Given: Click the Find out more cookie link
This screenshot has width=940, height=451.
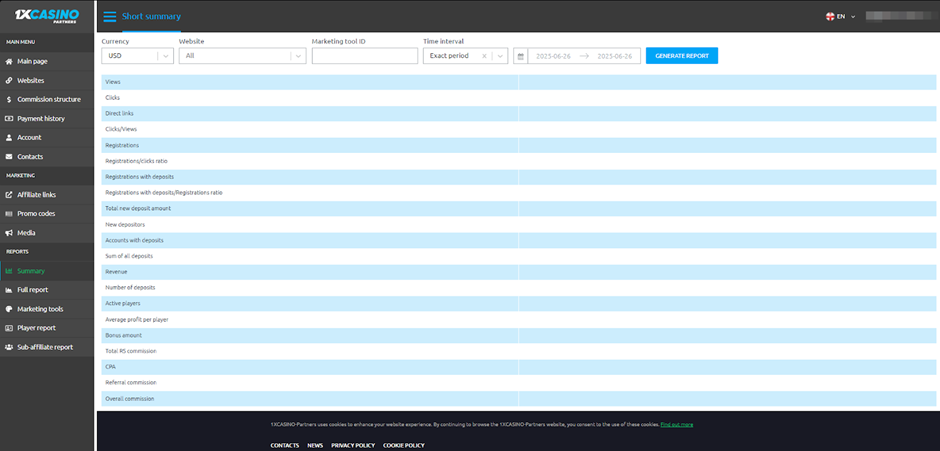Looking at the screenshot, I should (x=676, y=424).
